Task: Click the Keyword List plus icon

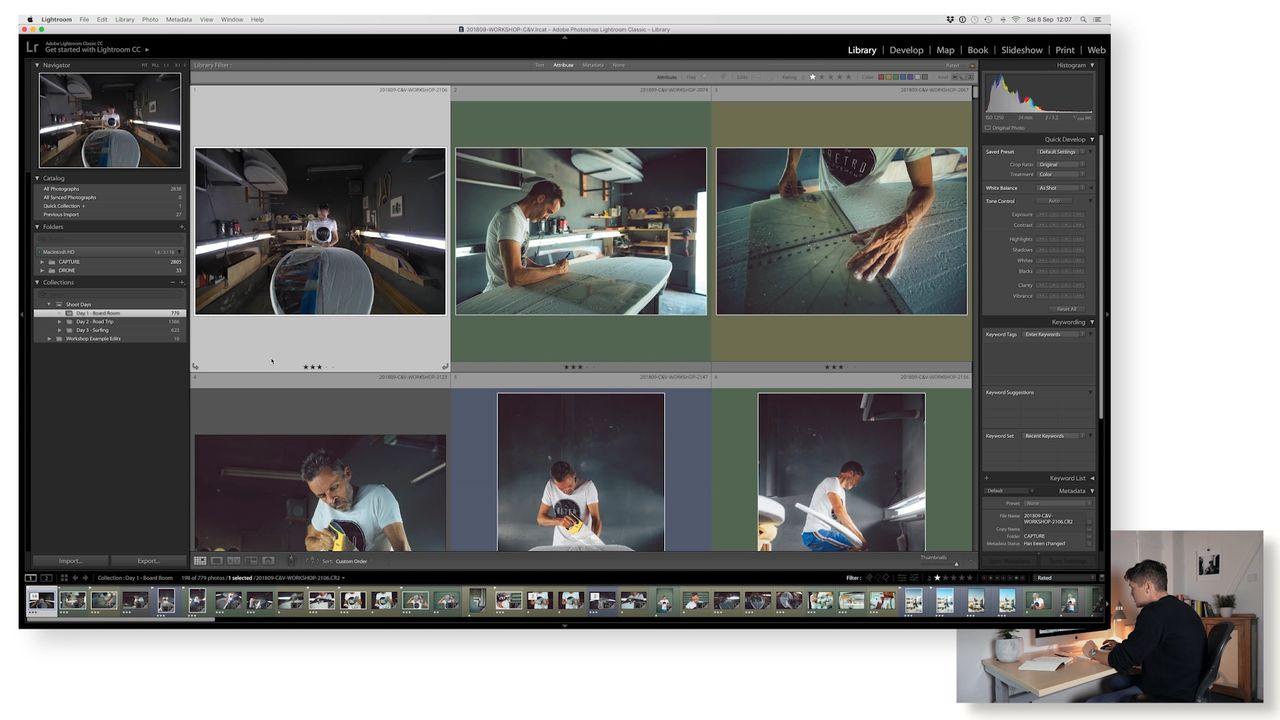Action: pyautogui.click(x=987, y=478)
